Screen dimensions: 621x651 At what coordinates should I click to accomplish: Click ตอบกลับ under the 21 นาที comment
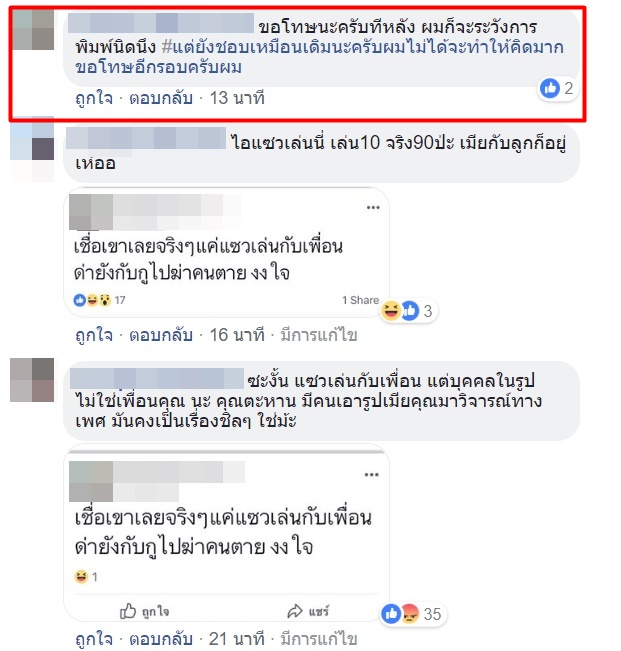161,639
